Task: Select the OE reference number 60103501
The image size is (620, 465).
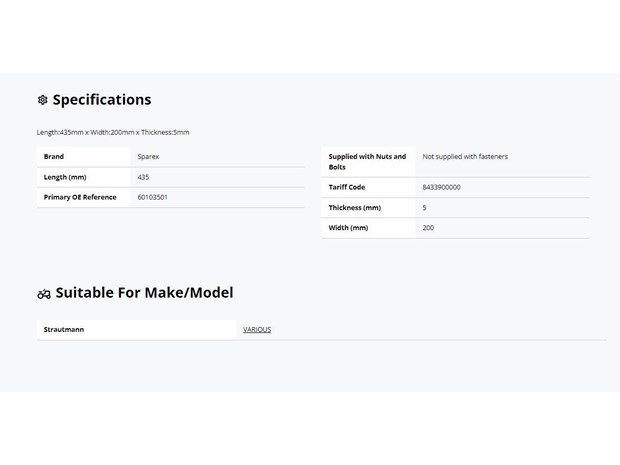Action: pos(153,197)
